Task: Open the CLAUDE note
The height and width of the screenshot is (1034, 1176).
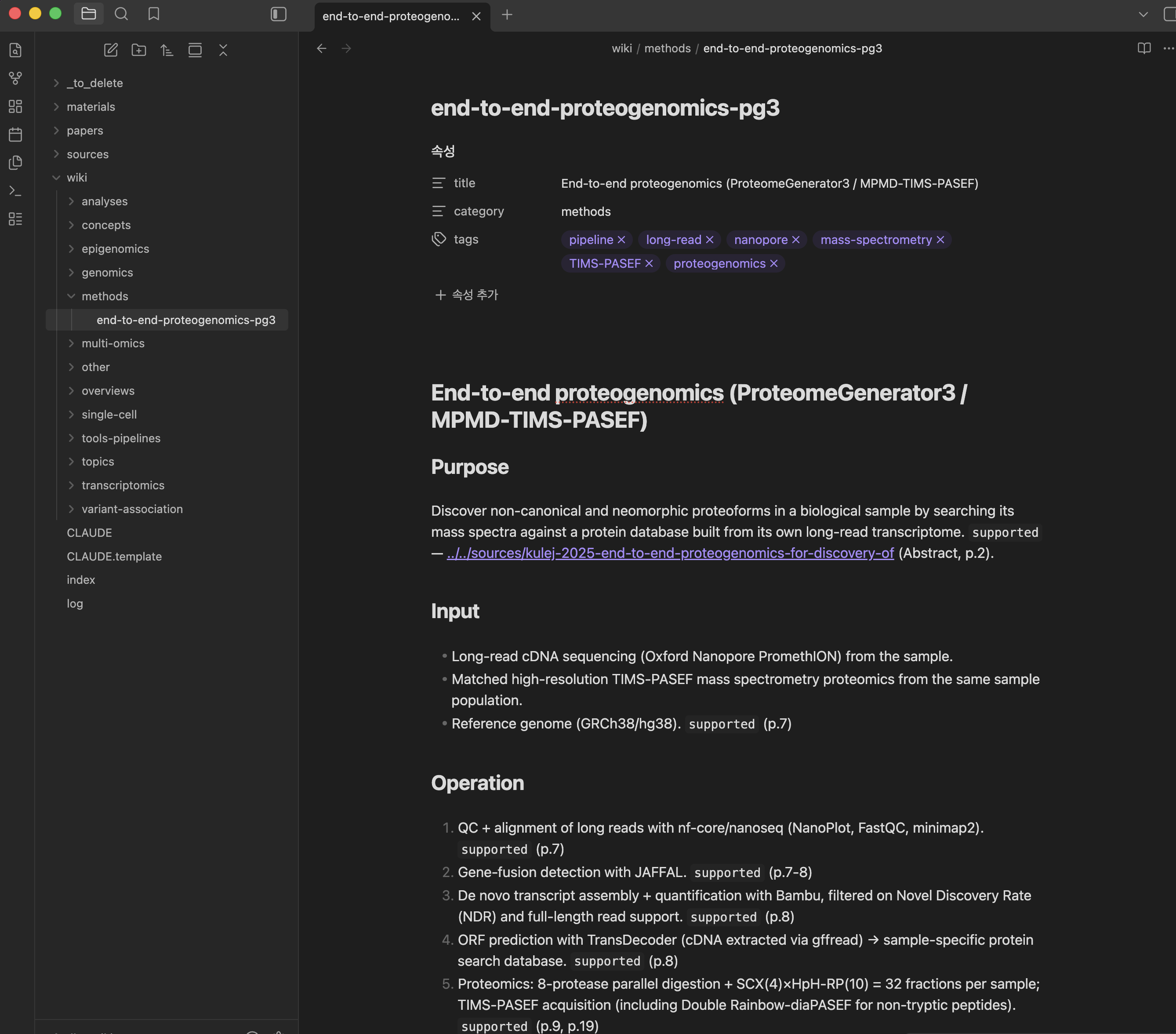Action: [89, 533]
